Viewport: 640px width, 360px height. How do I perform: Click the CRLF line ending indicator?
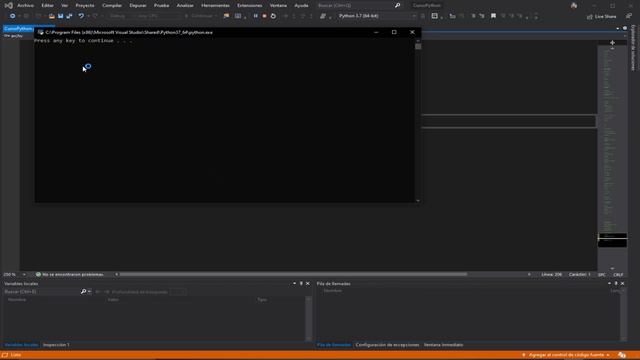click(x=618, y=275)
